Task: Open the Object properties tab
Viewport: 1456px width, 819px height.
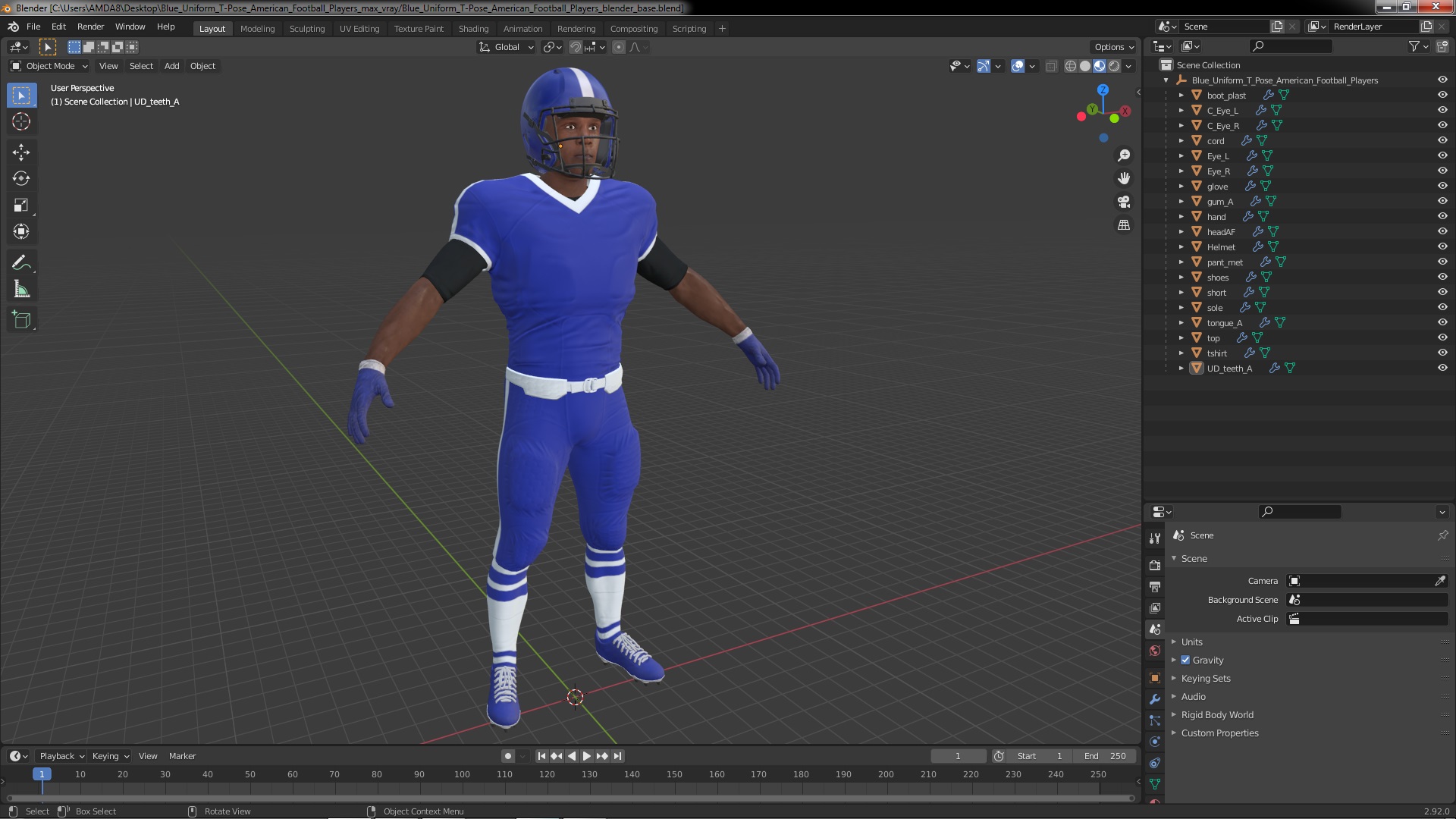Action: pos(1155,678)
